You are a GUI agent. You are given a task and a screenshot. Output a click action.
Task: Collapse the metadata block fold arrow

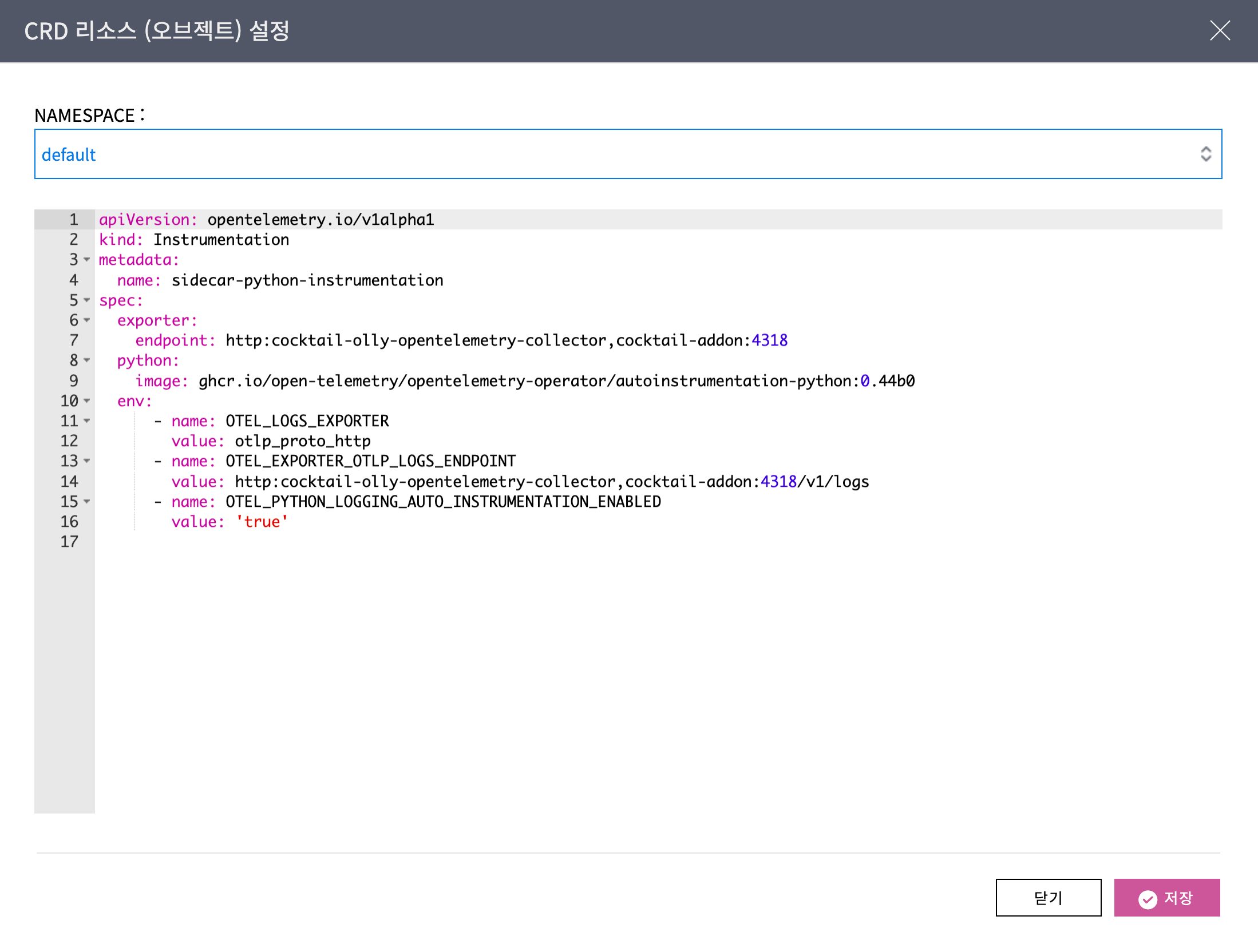pyautogui.click(x=87, y=260)
